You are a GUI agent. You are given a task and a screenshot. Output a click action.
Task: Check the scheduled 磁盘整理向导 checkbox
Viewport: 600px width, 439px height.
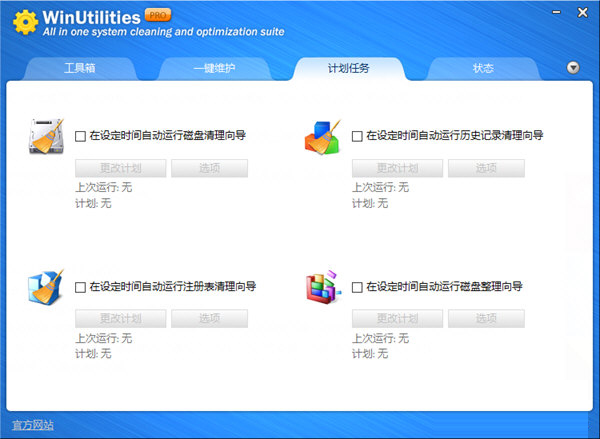[358, 287]
